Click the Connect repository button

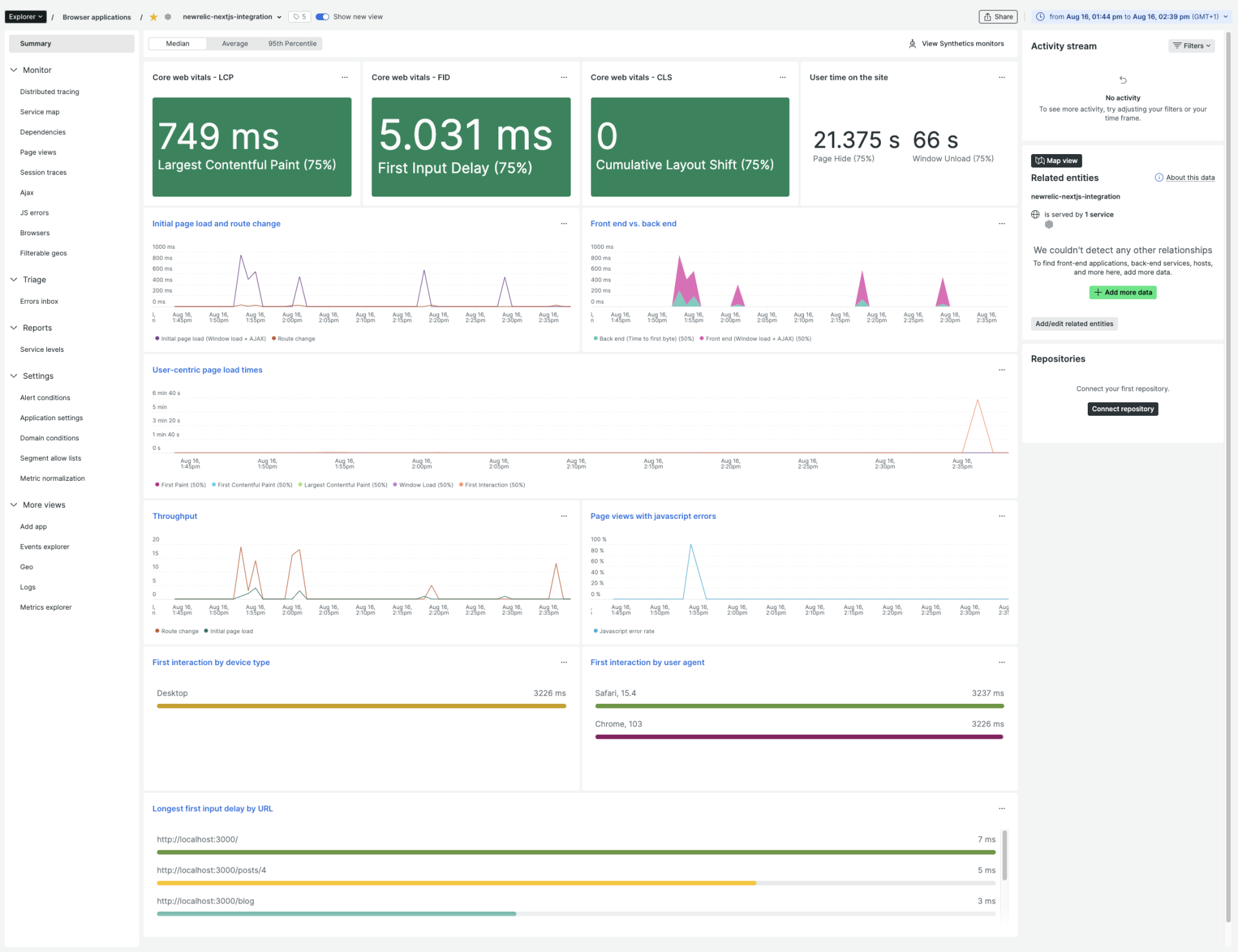click(1122, 409)
